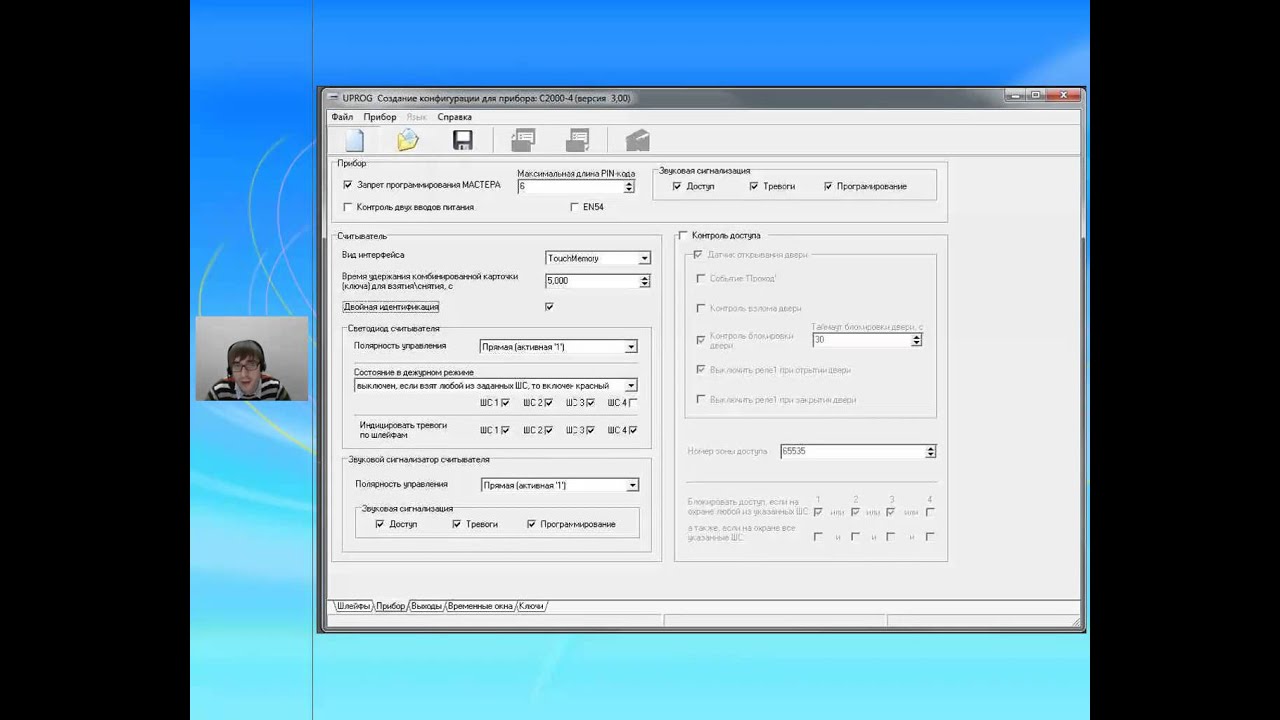Toggle Доступ in top Звуковая сигнализация group
This screenshot has width=1280, height=720.
click(677, 186)
